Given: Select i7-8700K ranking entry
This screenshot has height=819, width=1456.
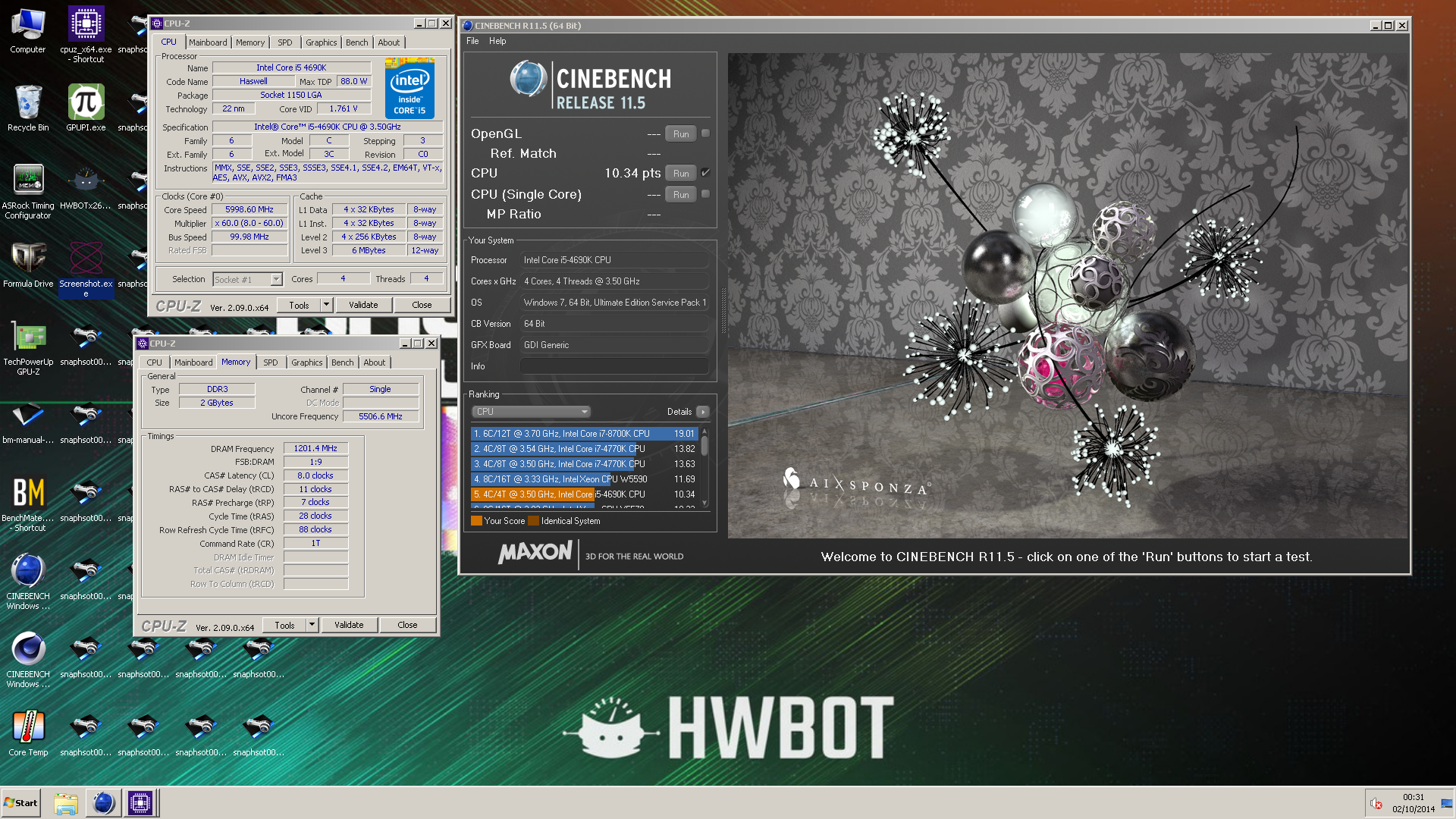Looking at the screenshot, I should coord(584,434).
